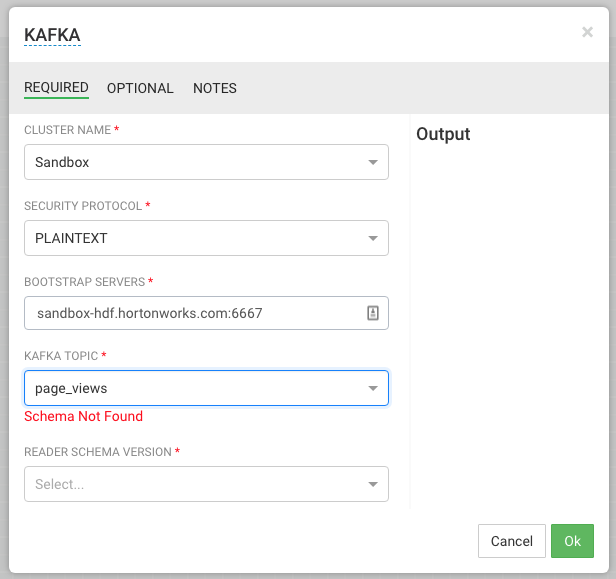The image size is (616, 579).
Task: Open the Reader Schema Version dropdown arrow
Action: point(372,485)
